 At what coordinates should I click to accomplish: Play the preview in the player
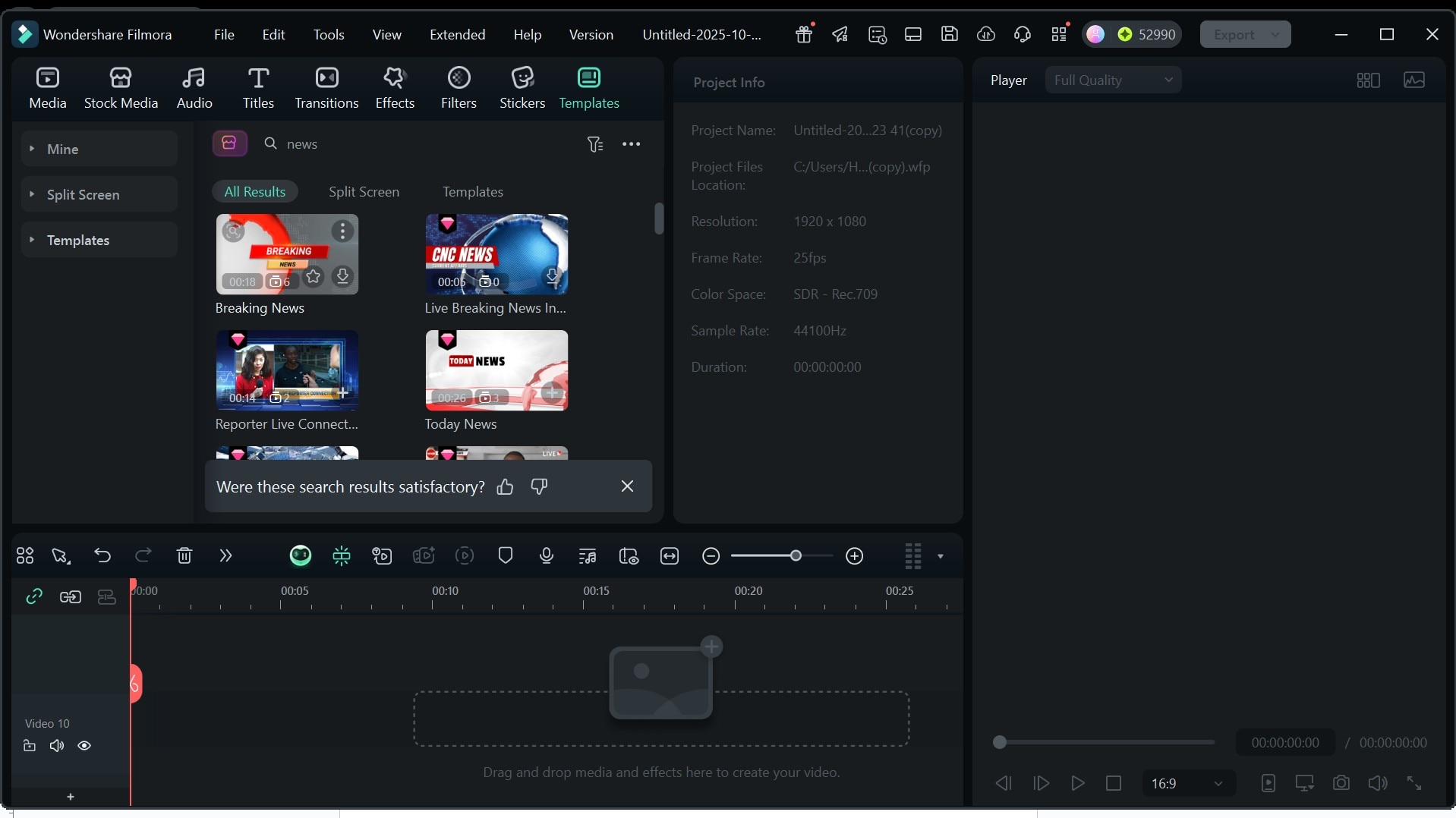click(1077, 783)
